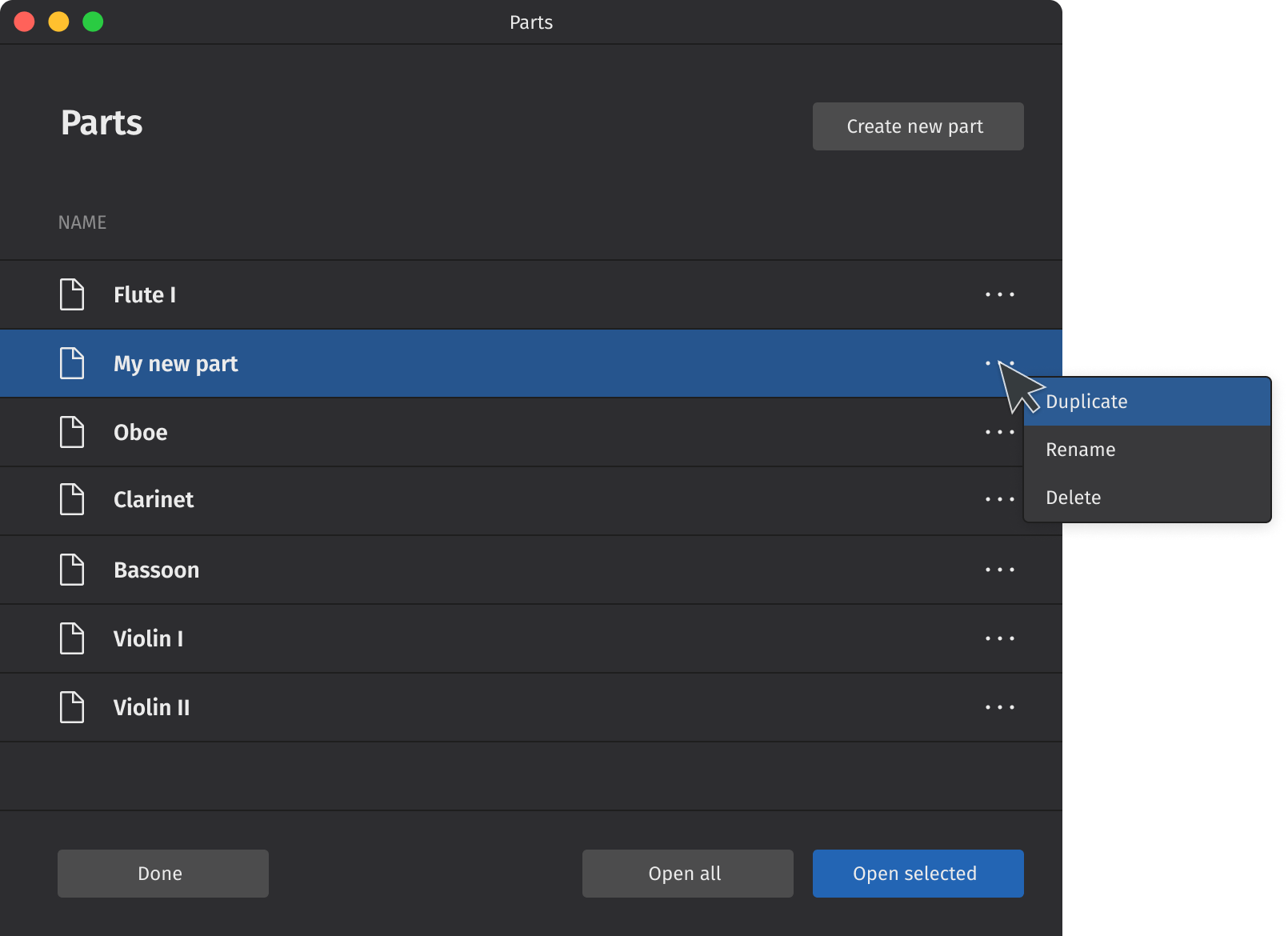Click the document icon next to My new part

[72, 363]
